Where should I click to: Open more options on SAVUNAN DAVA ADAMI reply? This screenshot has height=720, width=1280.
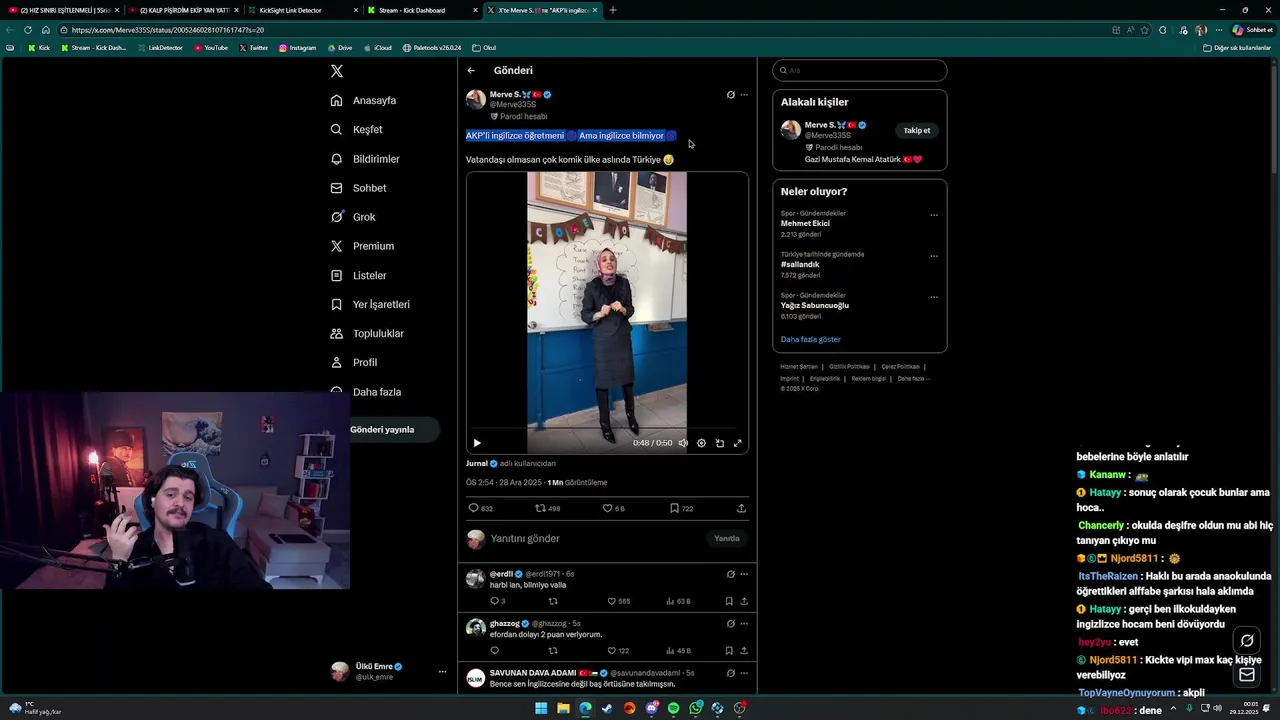pyautogui.click(x=743, y=673)
